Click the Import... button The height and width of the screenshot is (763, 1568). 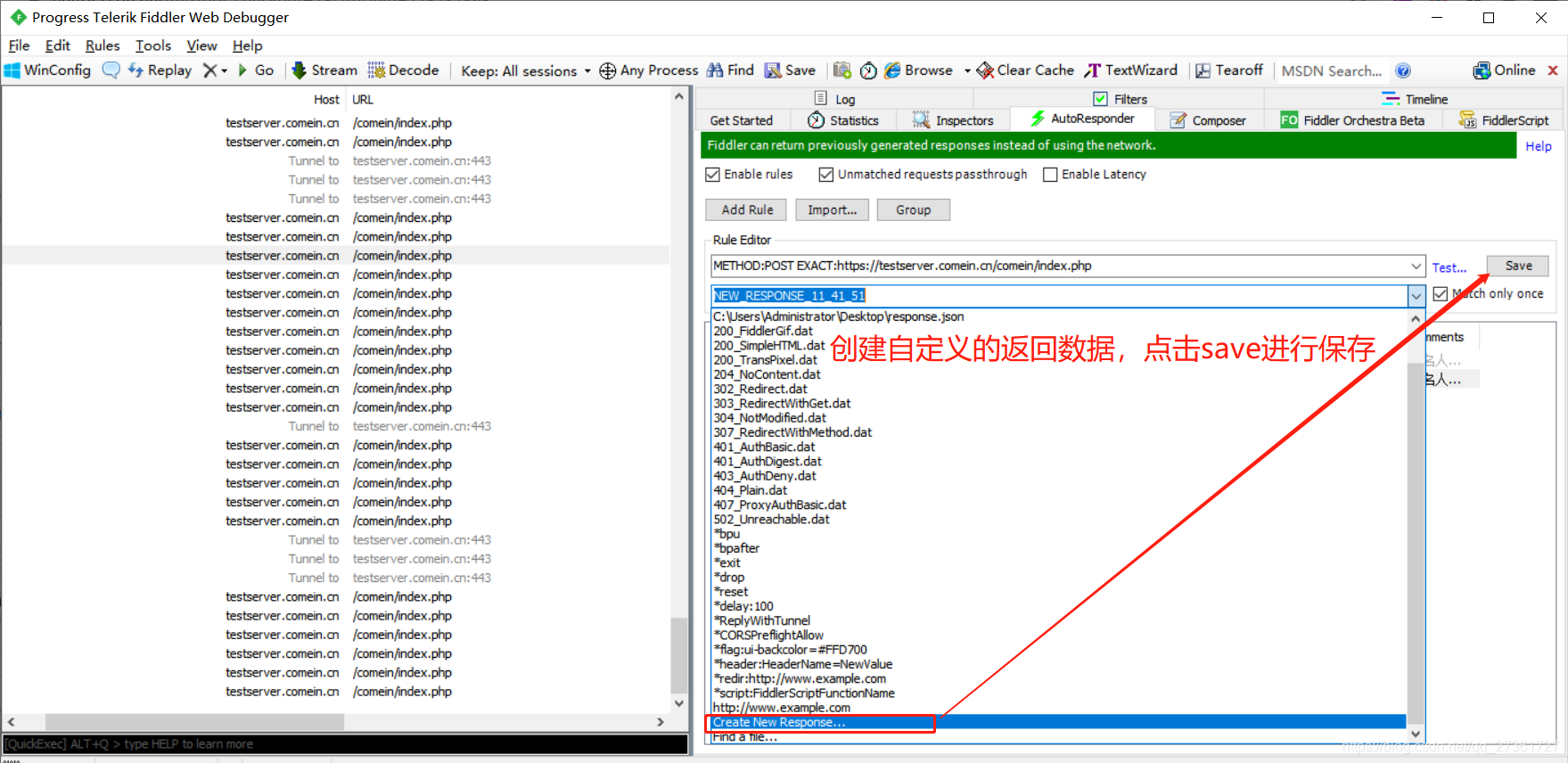[x=832, y=209]
